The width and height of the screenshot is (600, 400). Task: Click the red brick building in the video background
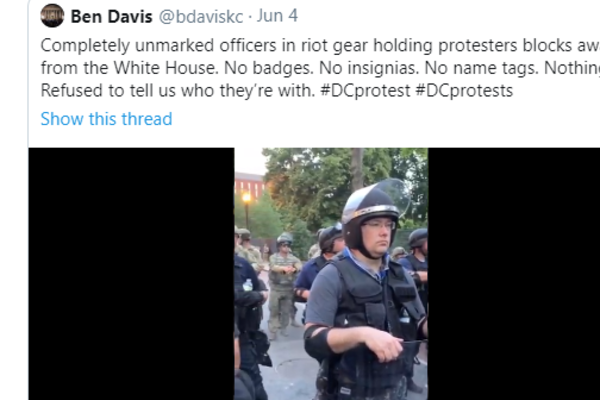click(x=249, y=186)
